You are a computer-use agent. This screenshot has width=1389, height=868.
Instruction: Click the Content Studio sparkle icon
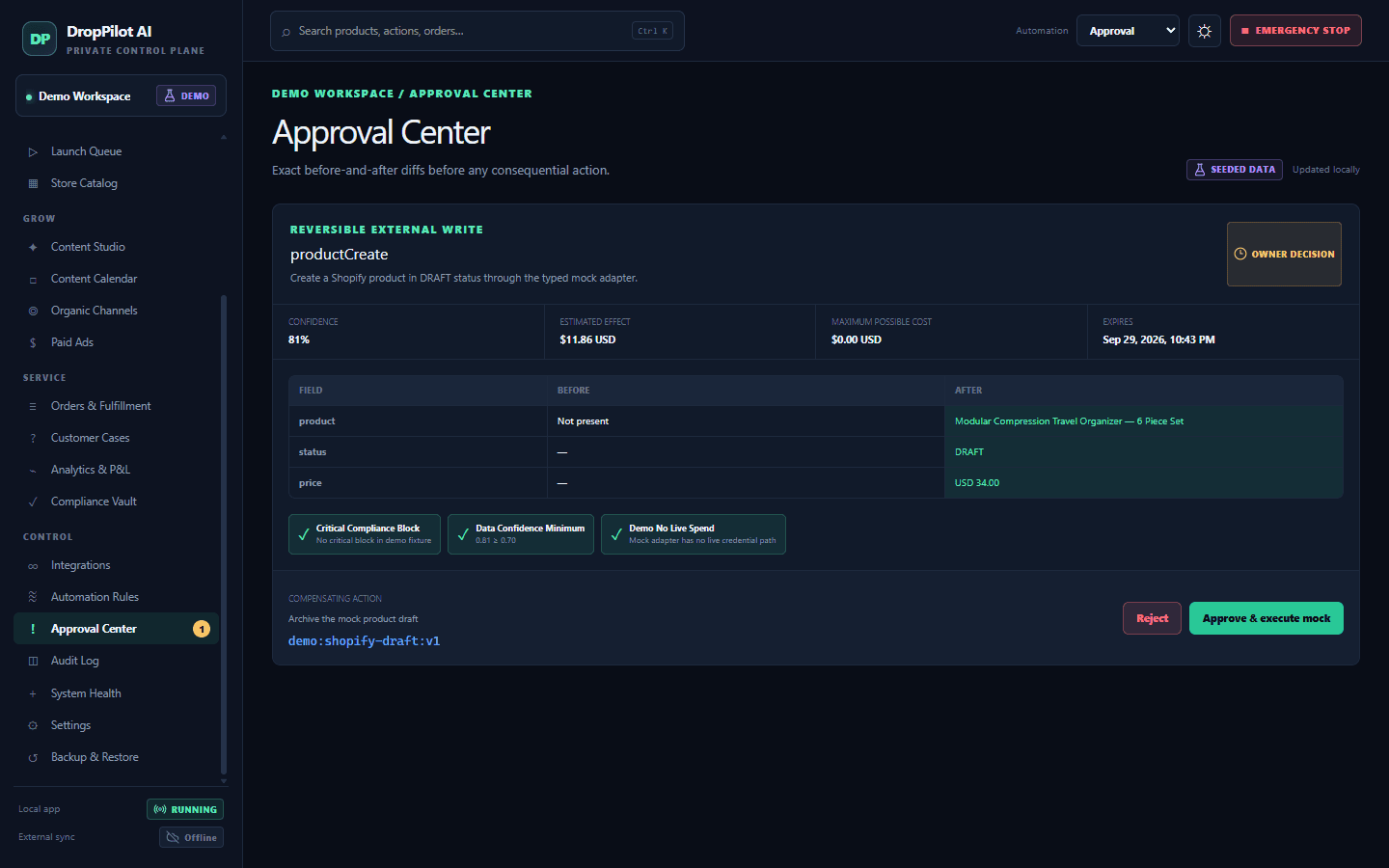coord(33,247)
